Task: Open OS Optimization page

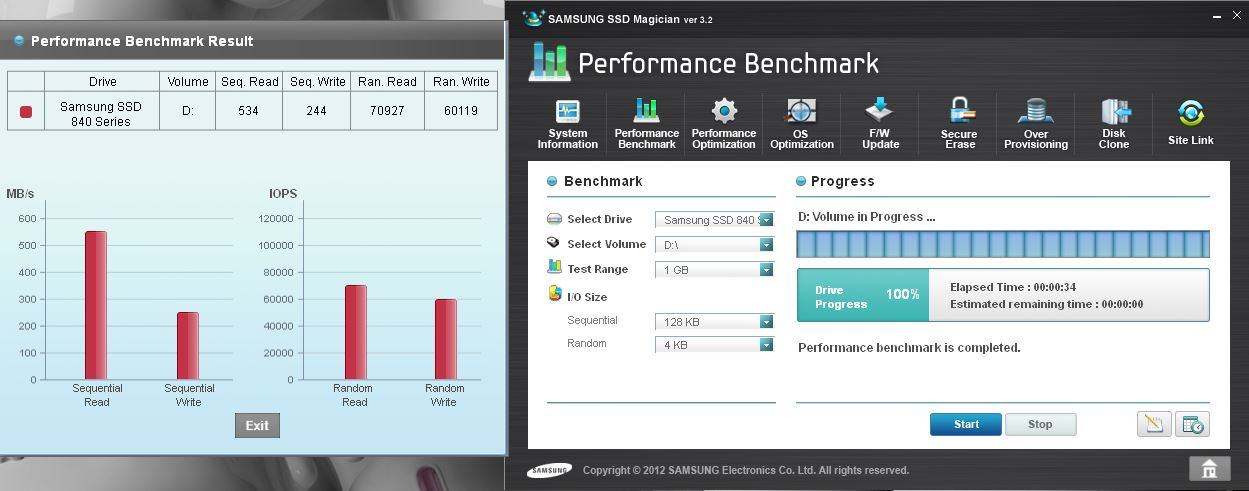Action: [801, 124]
